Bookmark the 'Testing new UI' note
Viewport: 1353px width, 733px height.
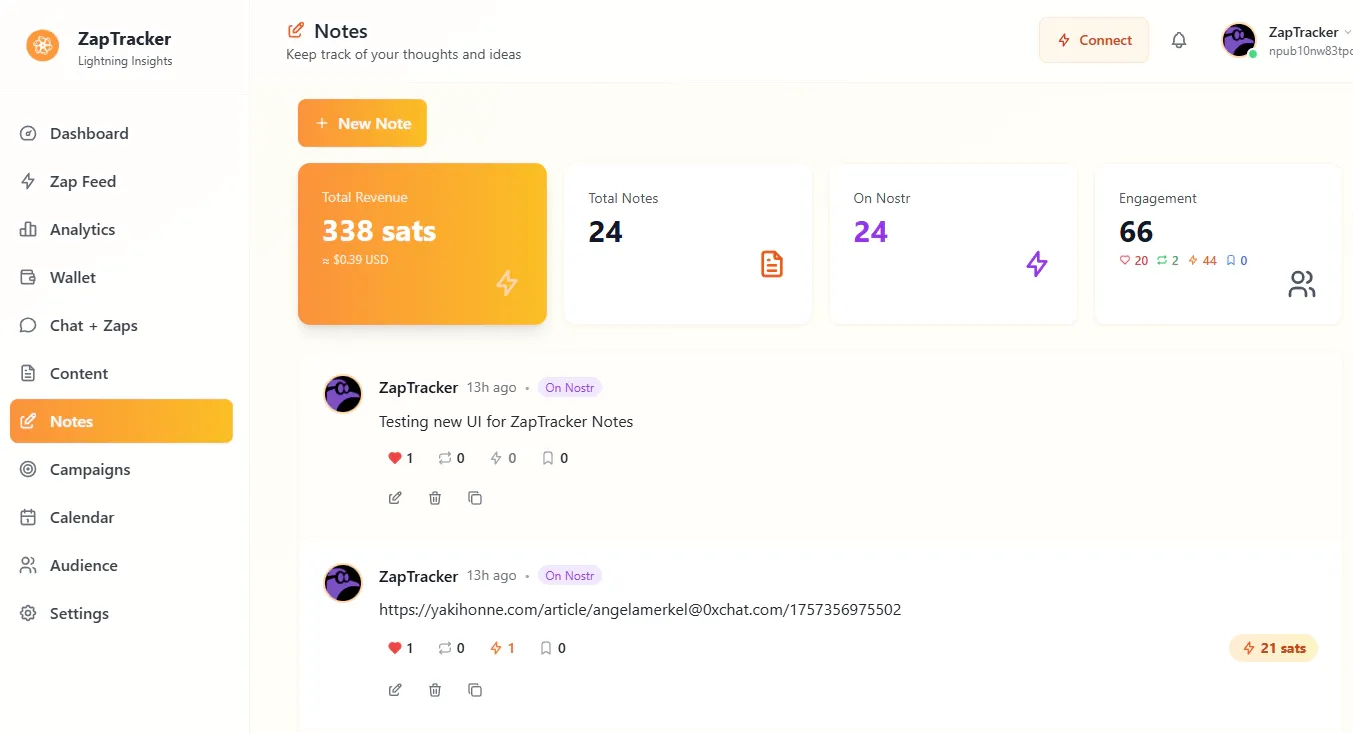click(x=554, y=458)
